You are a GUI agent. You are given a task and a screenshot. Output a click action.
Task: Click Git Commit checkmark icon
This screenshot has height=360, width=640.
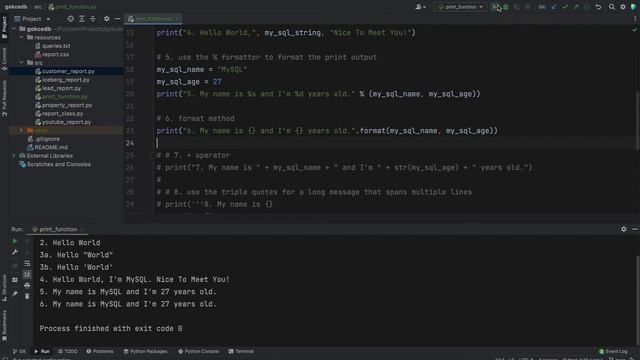coord(565,7)
